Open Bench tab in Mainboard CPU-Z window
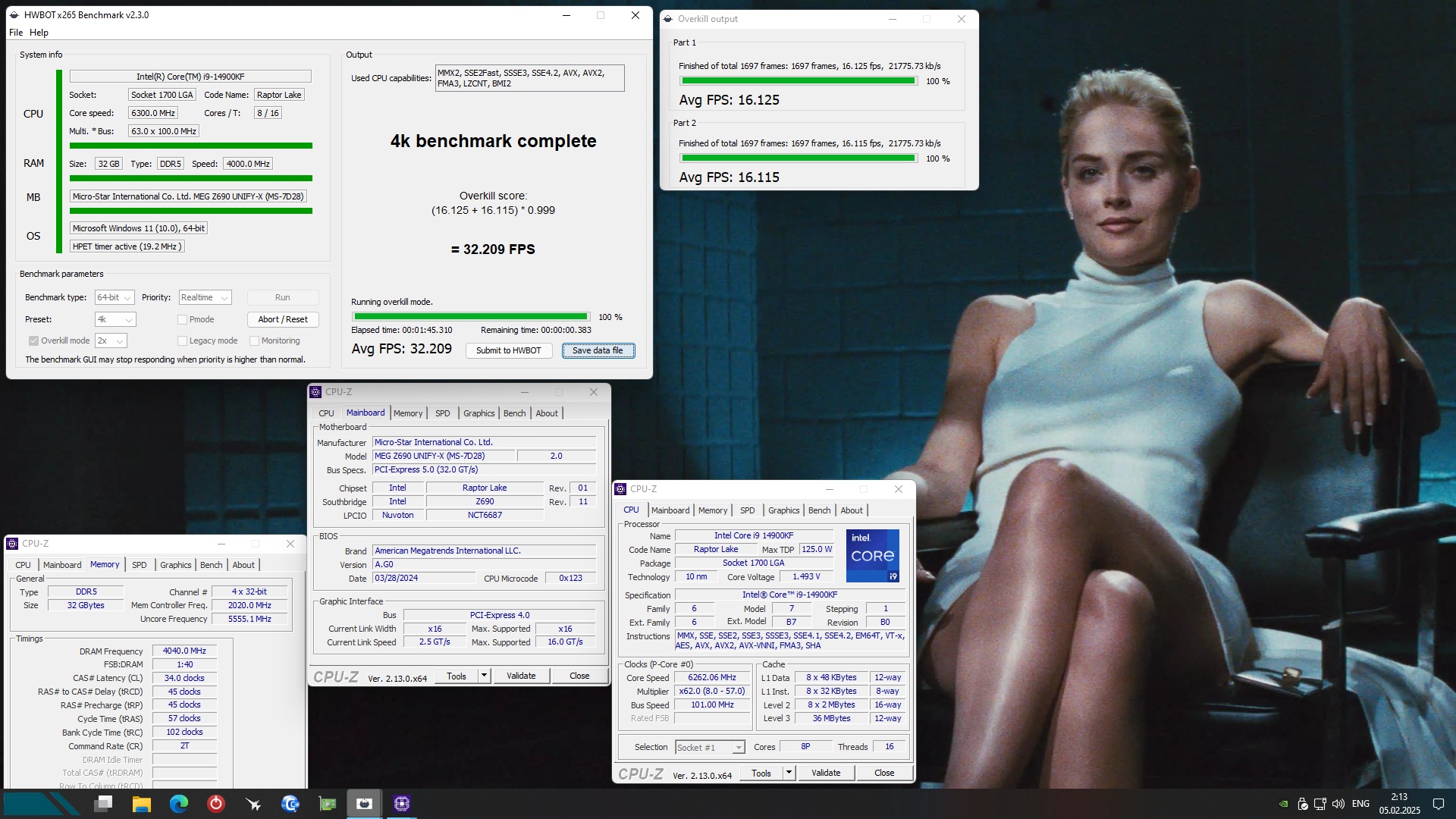 tap(514, 413)
